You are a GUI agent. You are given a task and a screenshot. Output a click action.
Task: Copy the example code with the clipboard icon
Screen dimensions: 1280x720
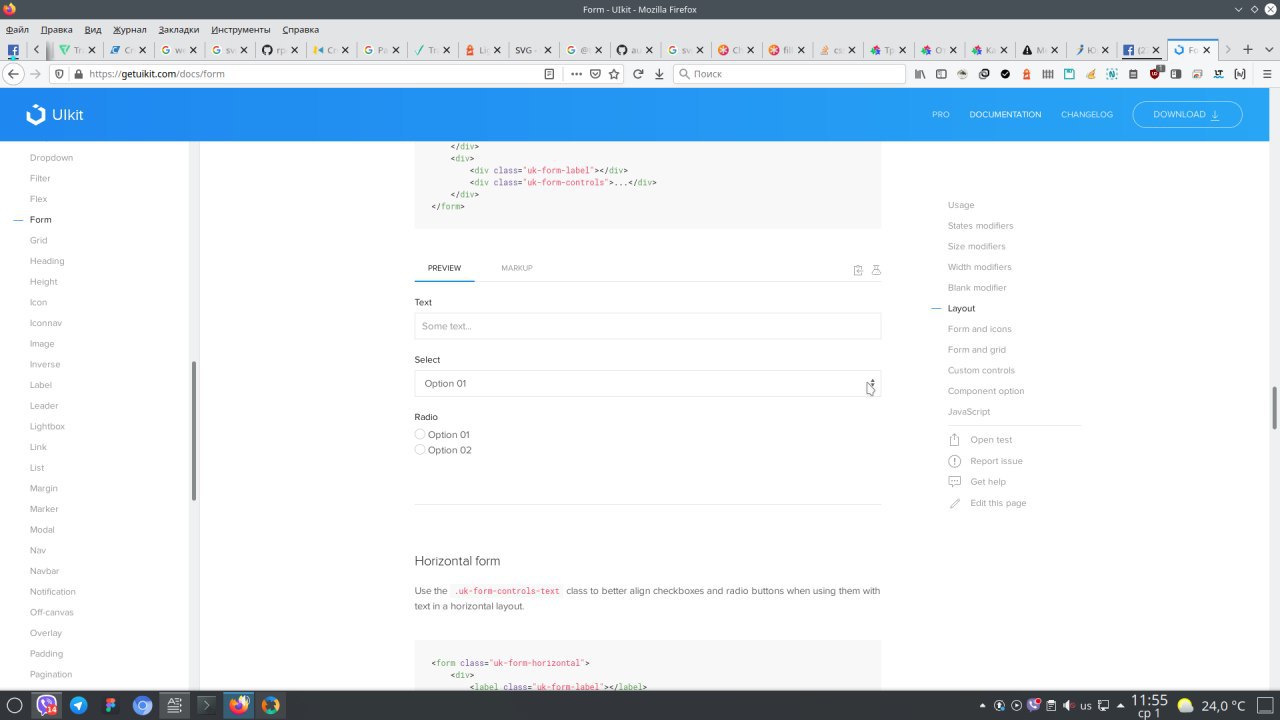tap(858, 270)
